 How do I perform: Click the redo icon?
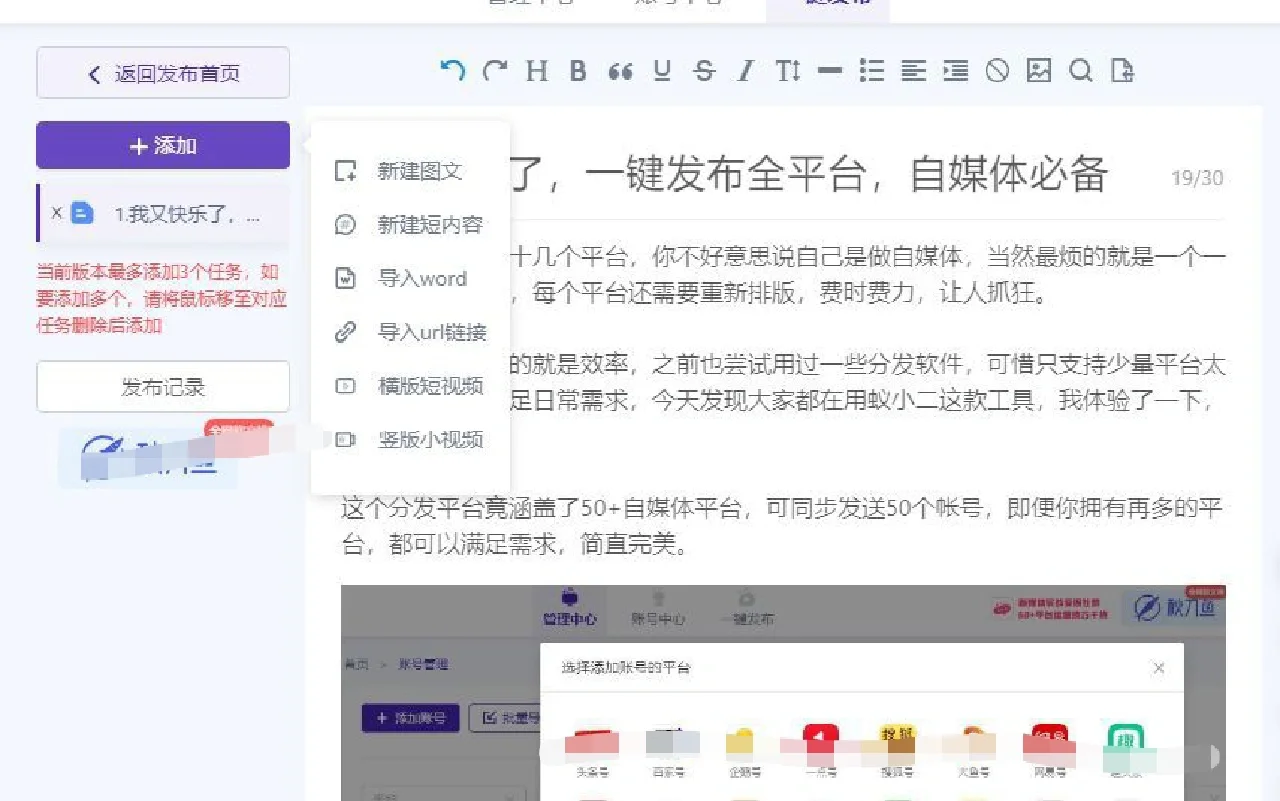494,71
